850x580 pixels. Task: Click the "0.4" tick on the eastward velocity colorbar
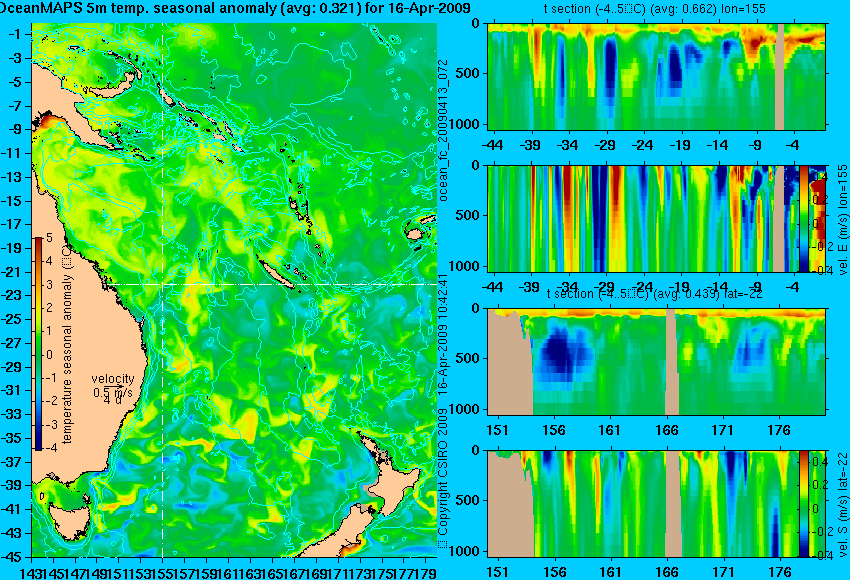point(820,177)
